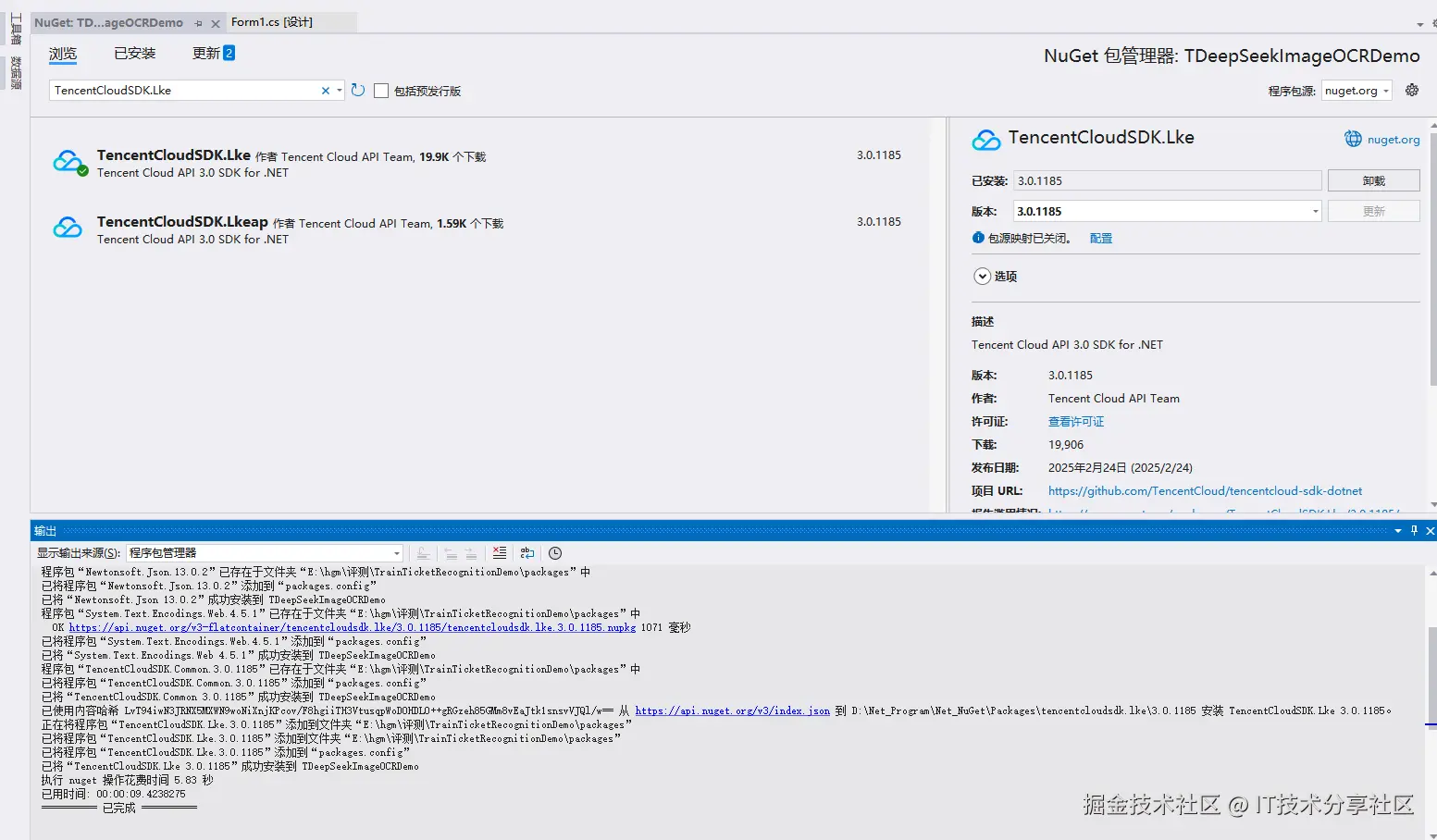
Task: Refresh the NuGet package search results
Action: [x=358, y=91]
